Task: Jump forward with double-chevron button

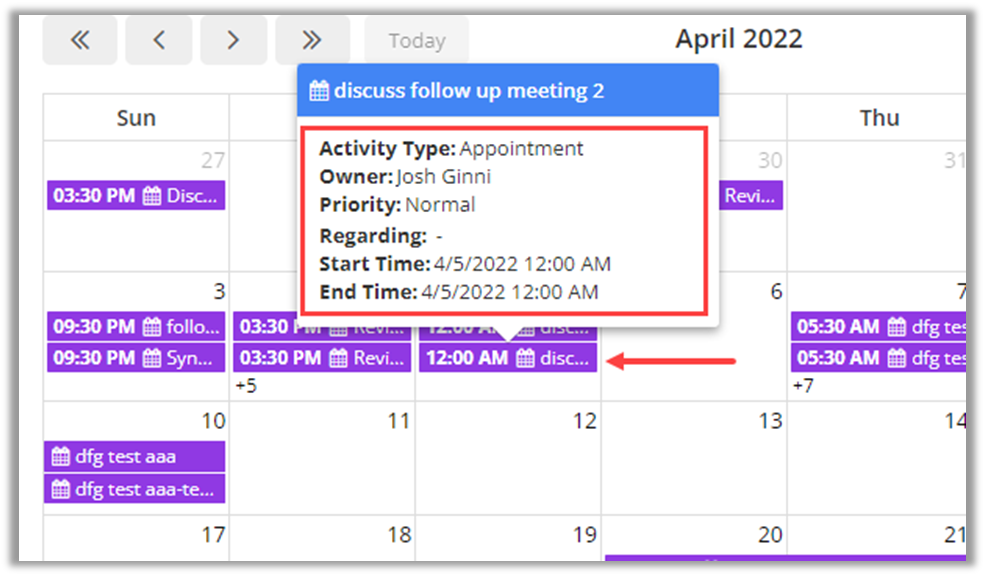Action: (x=312, y=40)
